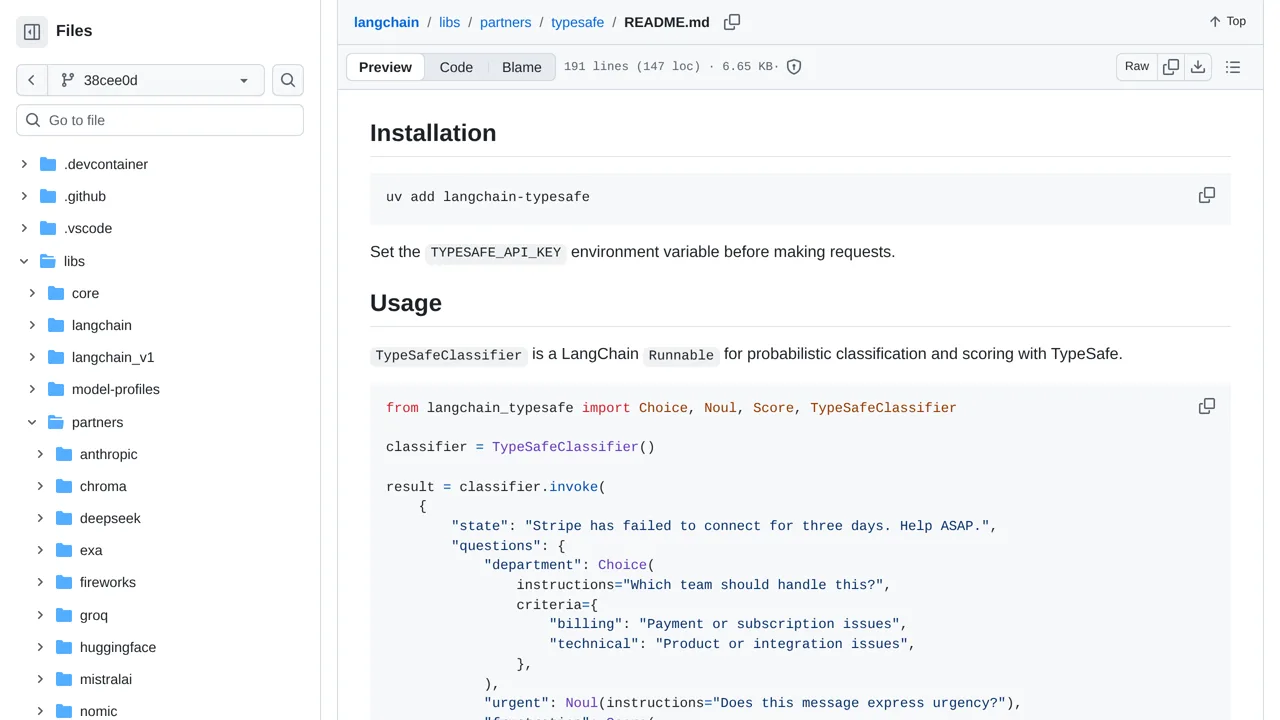1280x720 pixels.
Task: Switch to the Preview tab
Action: [x=385, y=67]
